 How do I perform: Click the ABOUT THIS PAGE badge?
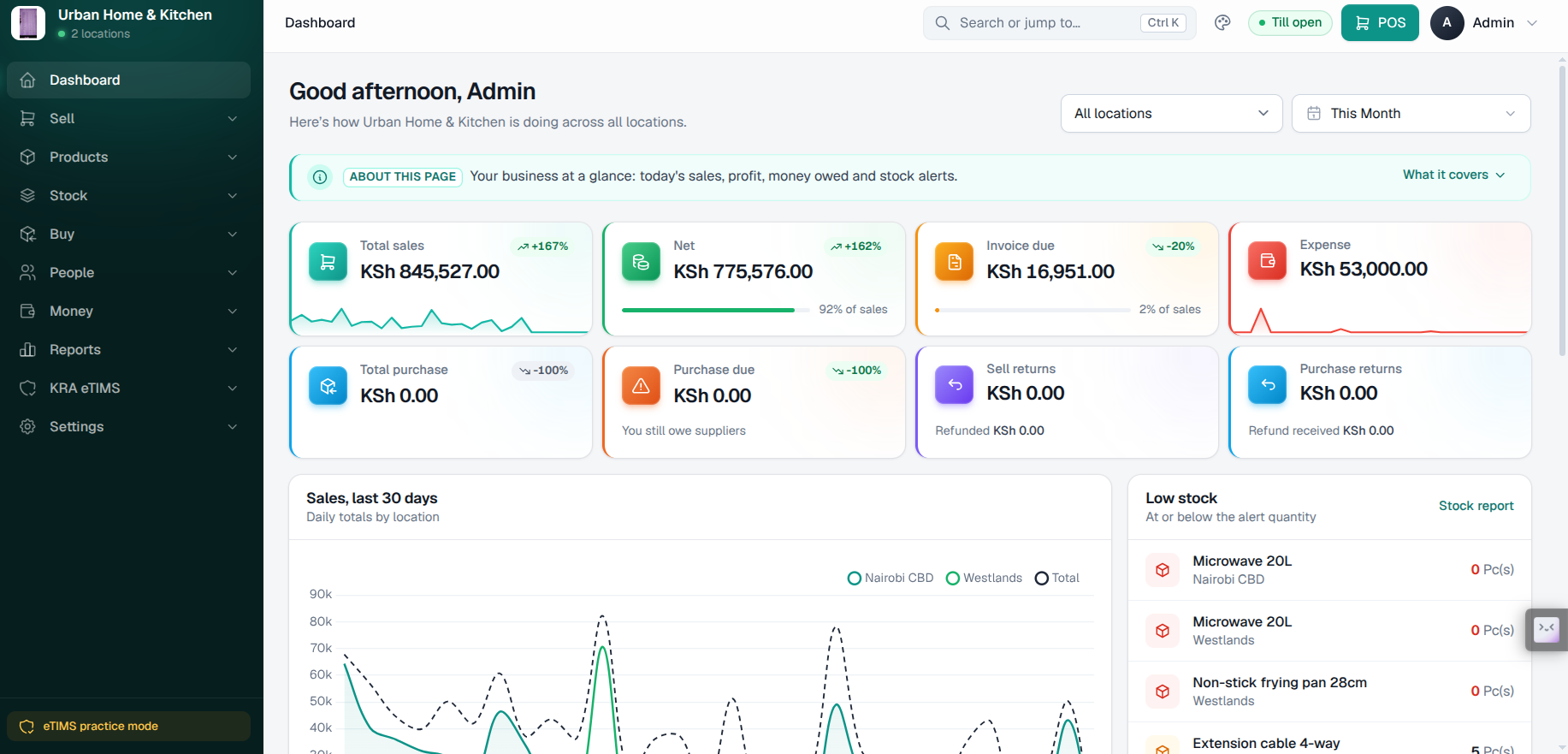click(403, 177)
